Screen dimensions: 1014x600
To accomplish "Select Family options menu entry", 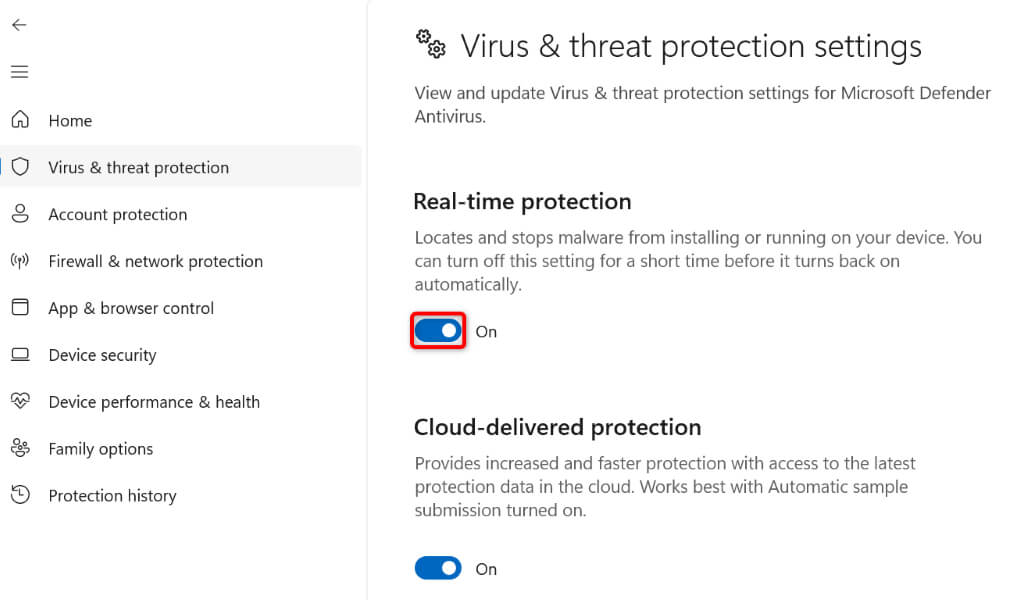I will [100, 450].
